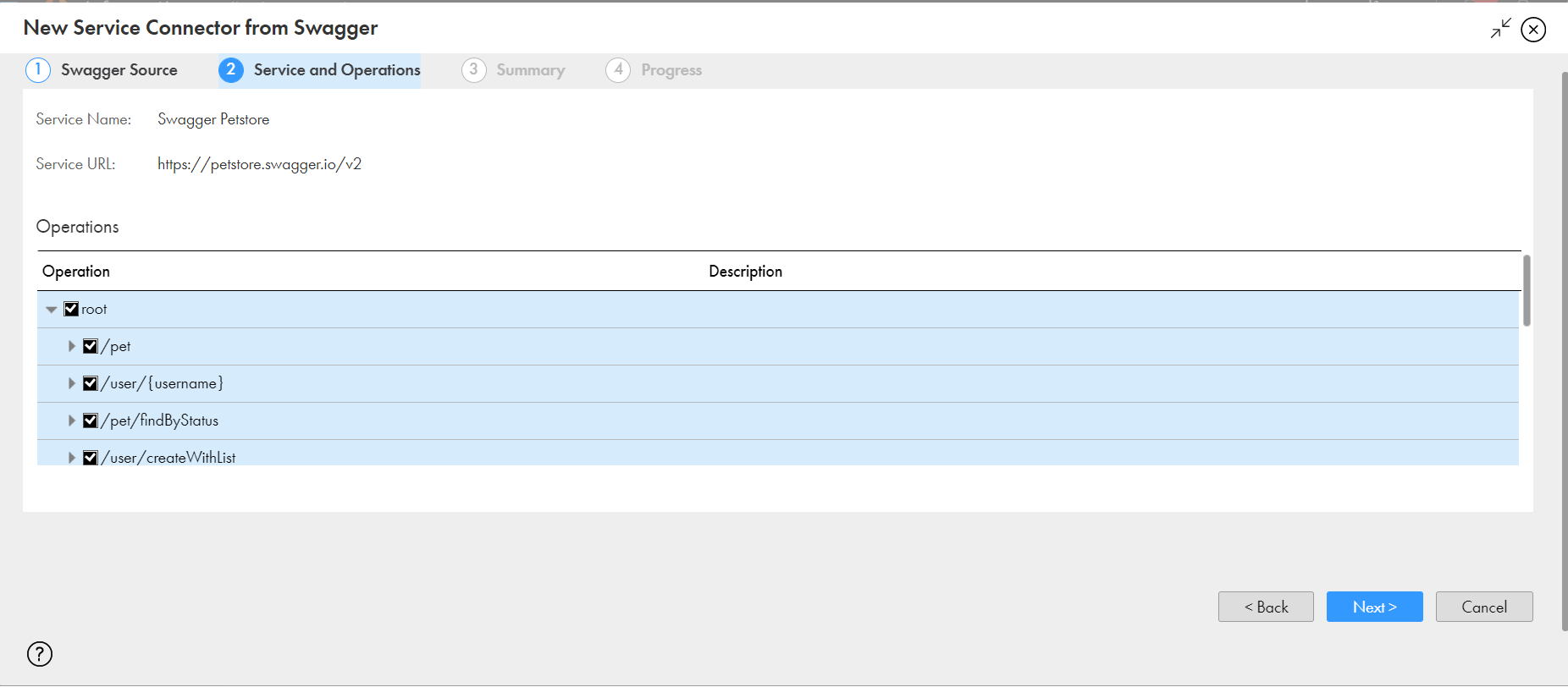Select the Service and Operations step

point(337,70)
